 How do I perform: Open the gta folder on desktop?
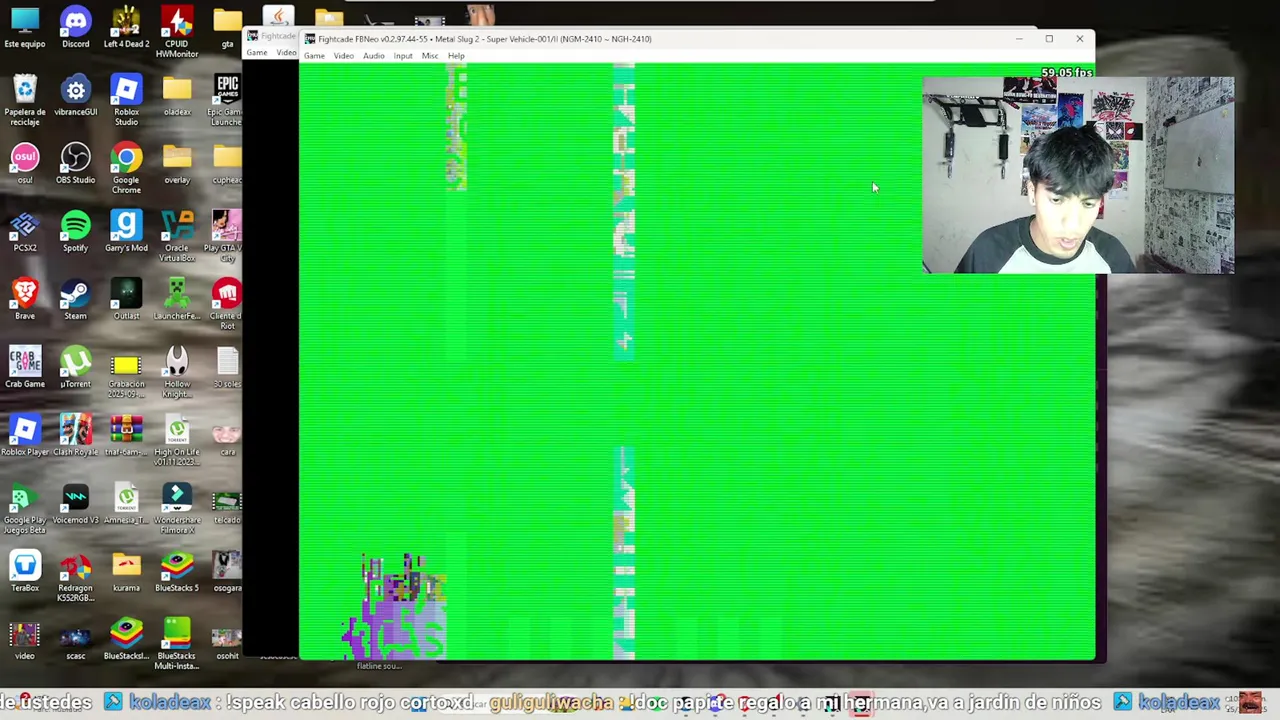pyautogui.click(x=227, y=28)
